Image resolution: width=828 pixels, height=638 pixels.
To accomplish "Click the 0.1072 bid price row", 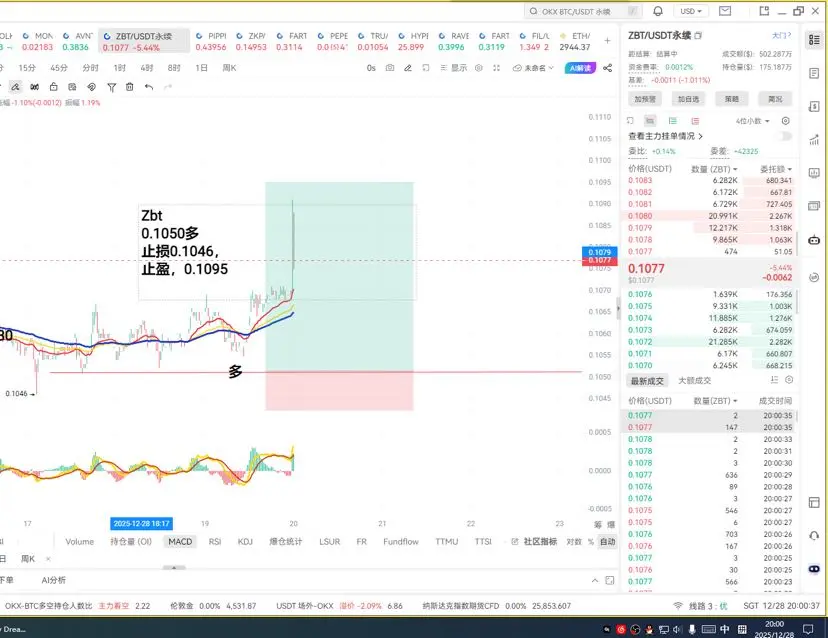I will tap(710, 342).
